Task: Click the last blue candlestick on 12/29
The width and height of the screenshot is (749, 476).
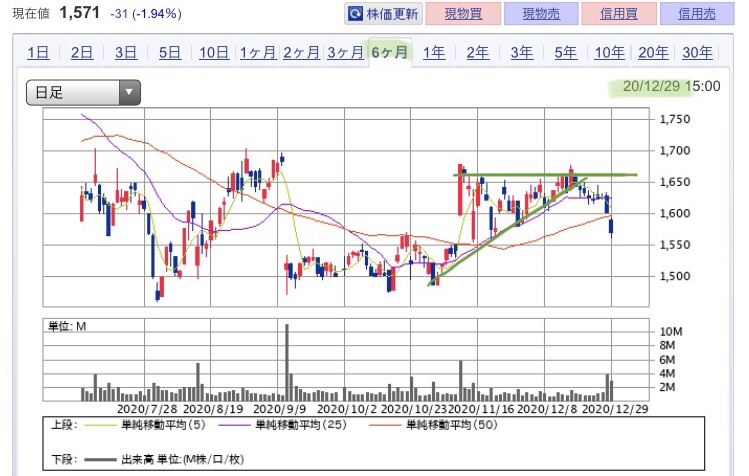Action: click(x=611, y=226)
